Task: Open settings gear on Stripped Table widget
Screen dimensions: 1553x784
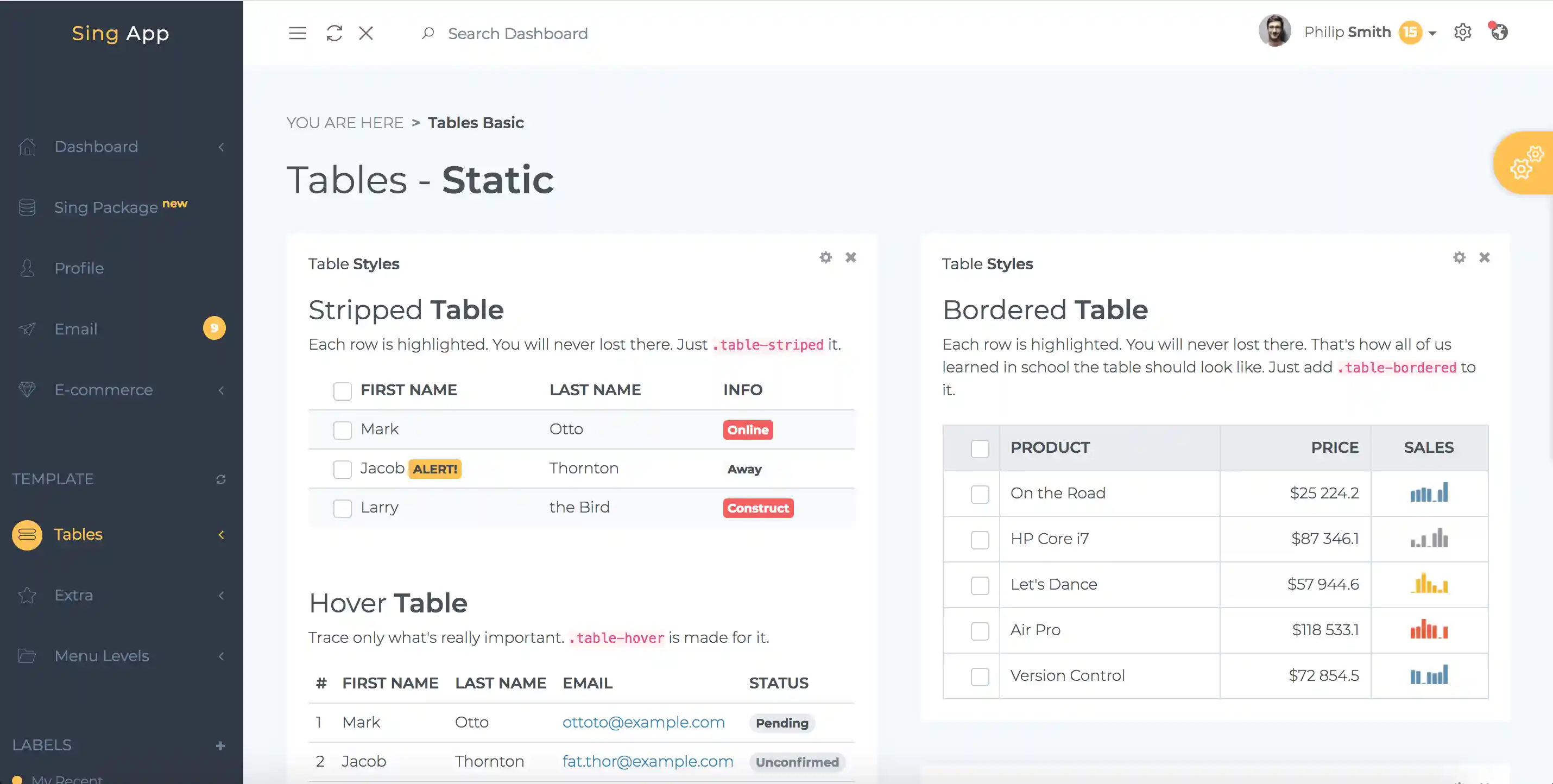Action: pos(825,257)
